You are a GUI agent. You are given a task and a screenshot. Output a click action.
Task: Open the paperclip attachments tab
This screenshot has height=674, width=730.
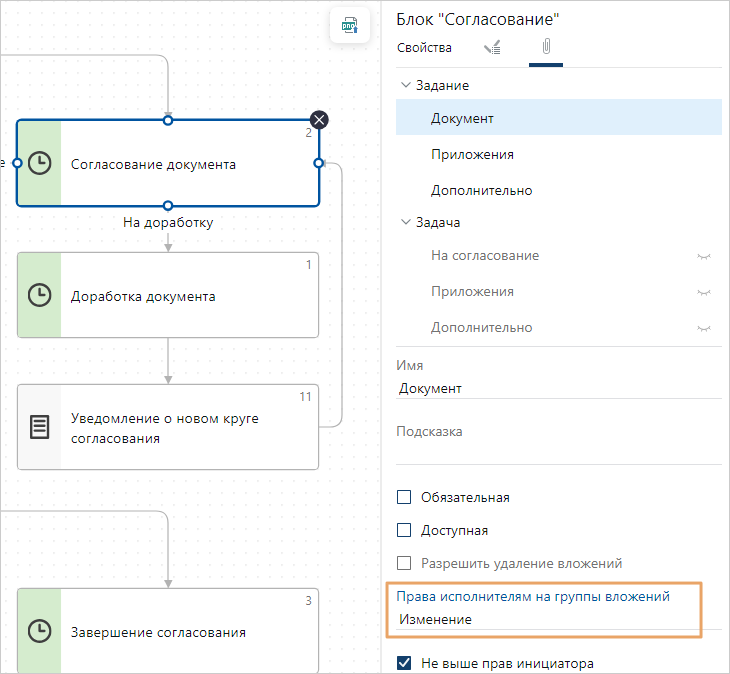[x=546, y=47]
